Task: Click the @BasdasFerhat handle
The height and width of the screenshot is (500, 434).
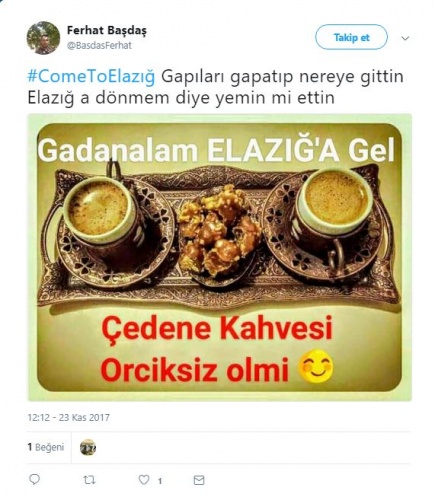Action: pos(99,45)
